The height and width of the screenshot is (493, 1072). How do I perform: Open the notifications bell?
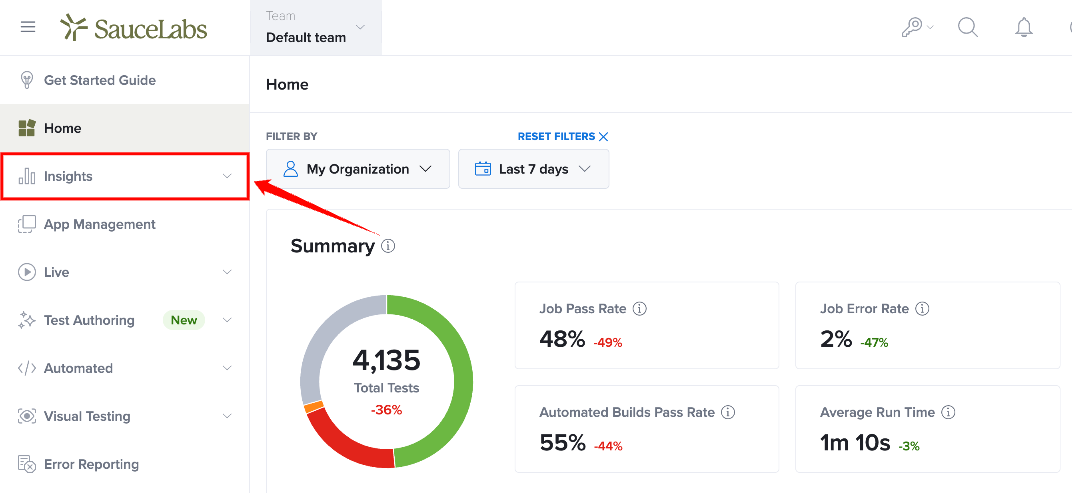coord(1023,27)
